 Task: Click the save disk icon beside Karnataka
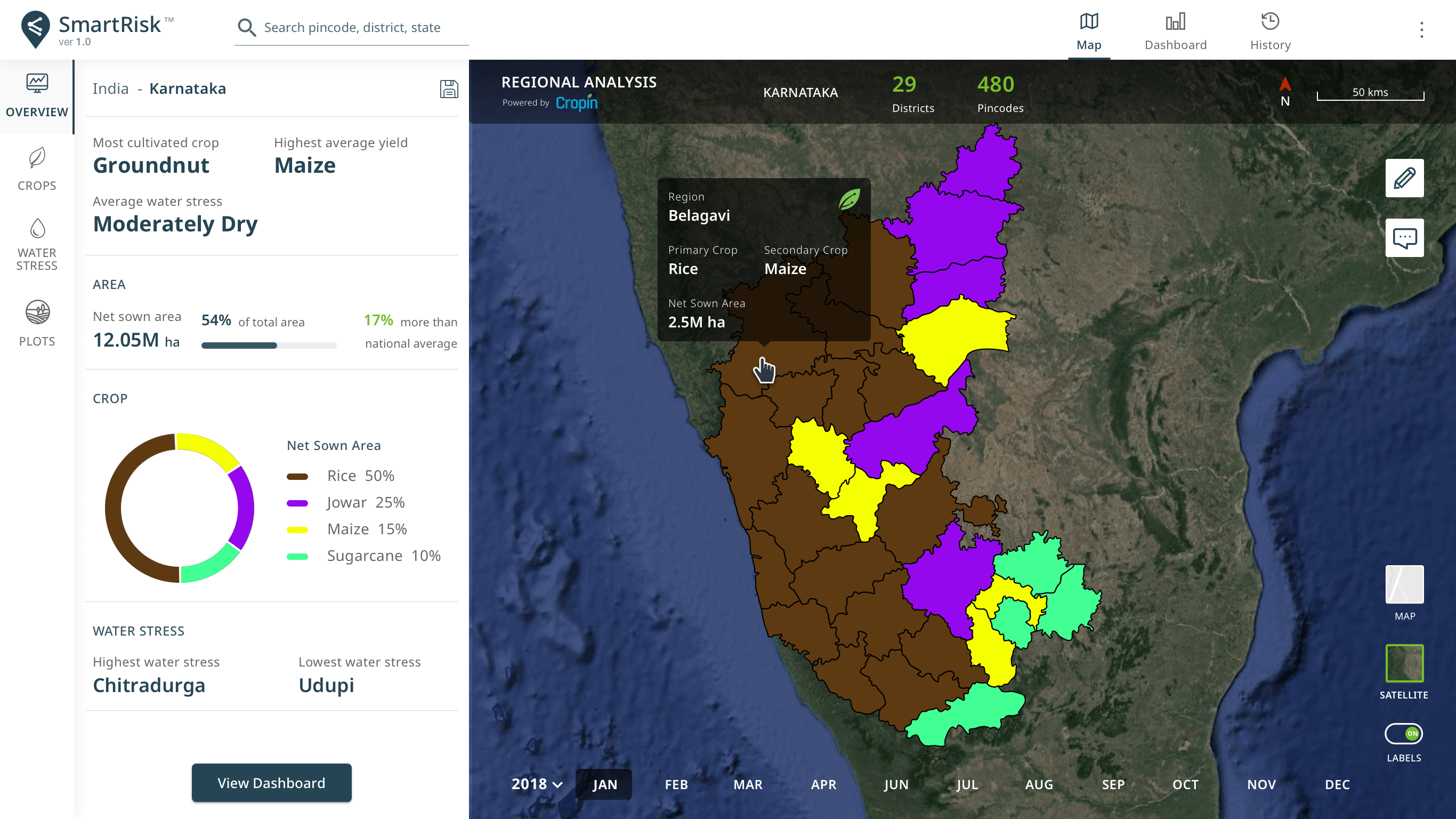[x=449, y=89]
